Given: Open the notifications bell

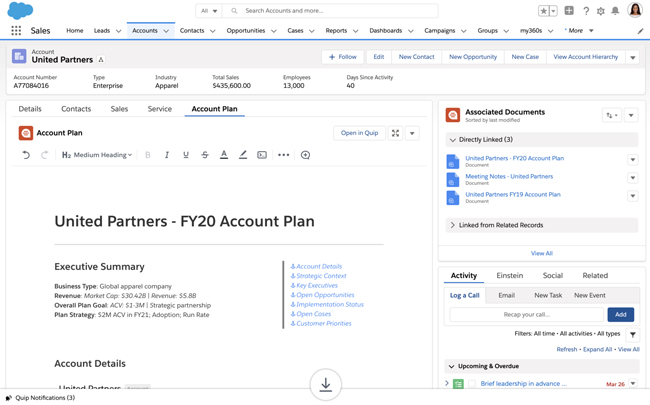Looking at the screenshot, I should 615,11.
